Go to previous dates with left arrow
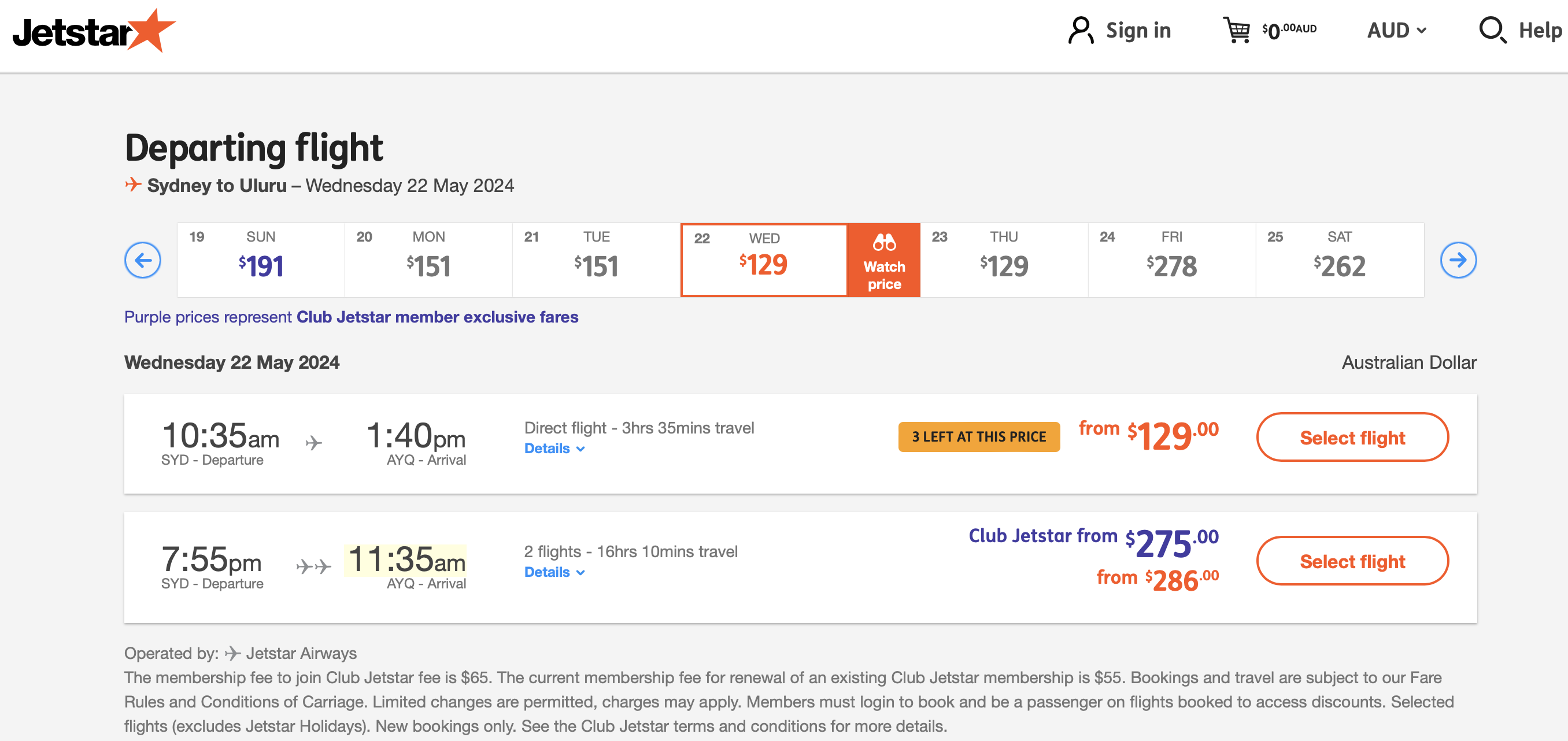 [143, 260]
